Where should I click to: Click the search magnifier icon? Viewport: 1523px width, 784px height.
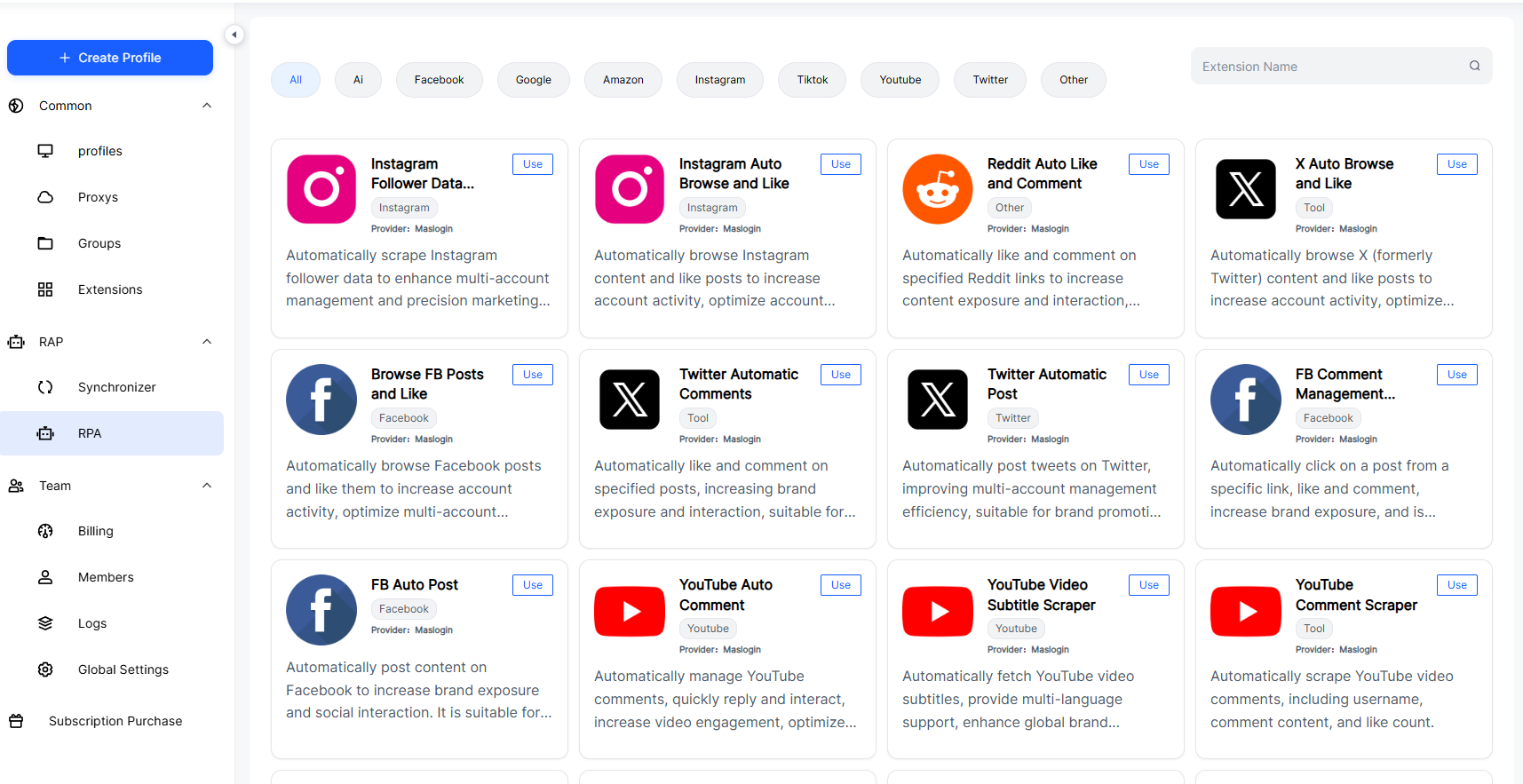1474,66
